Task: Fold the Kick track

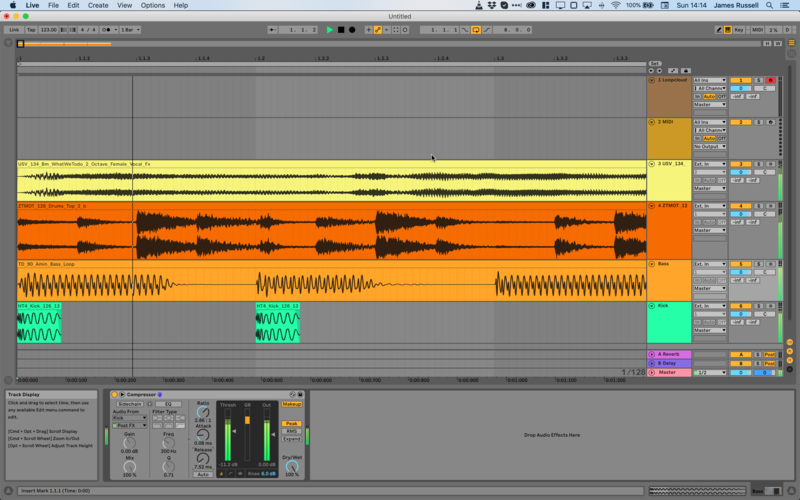Action: tap(652, 306)
